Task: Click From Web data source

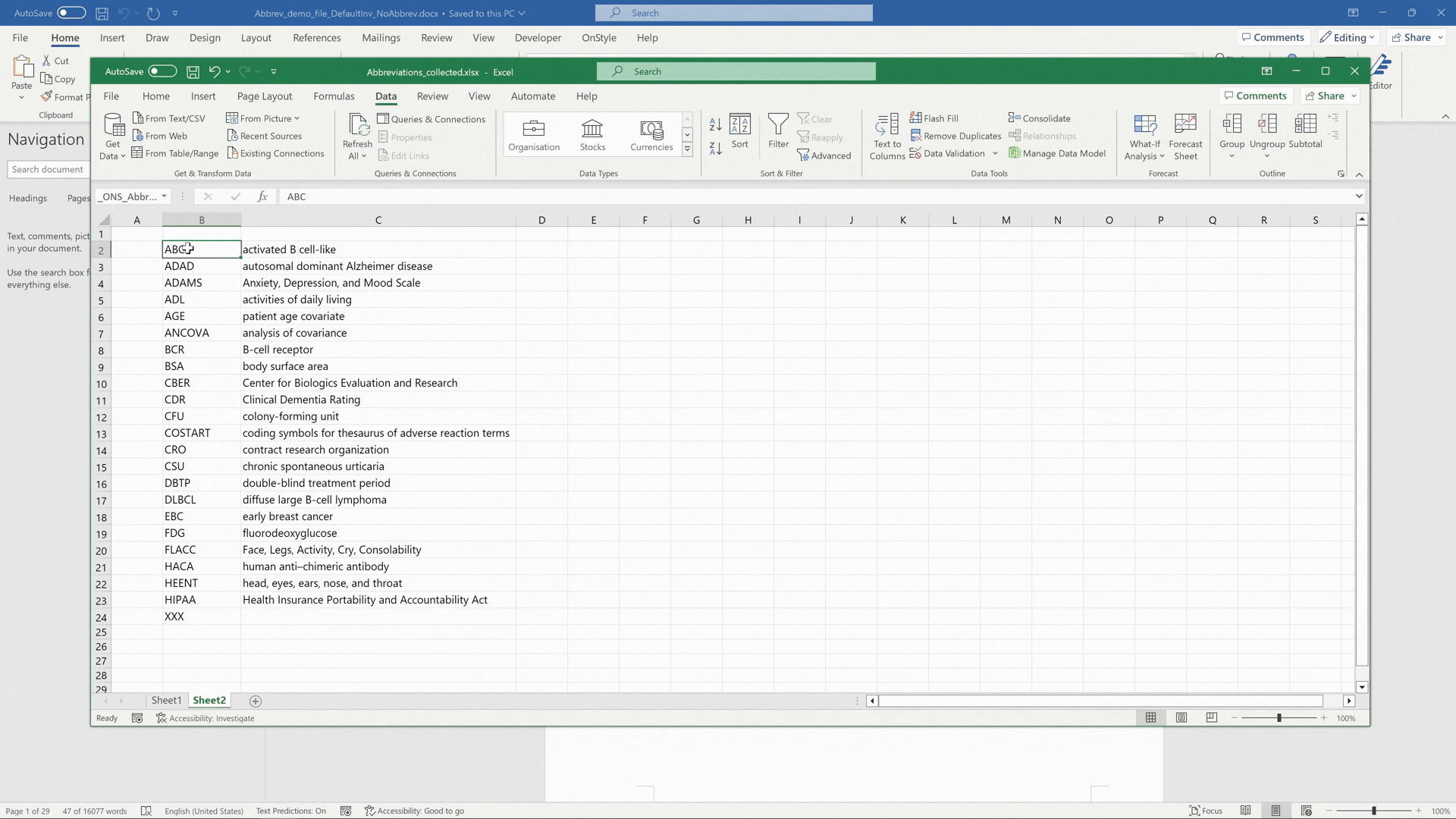Action: pos(159,136)
